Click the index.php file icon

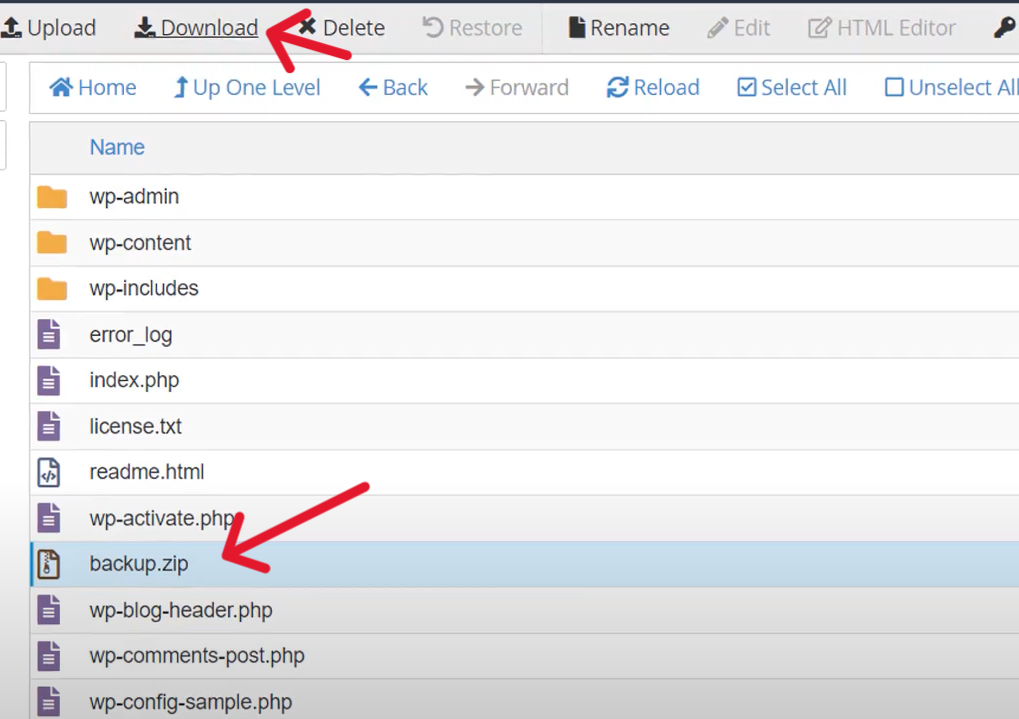49,380
